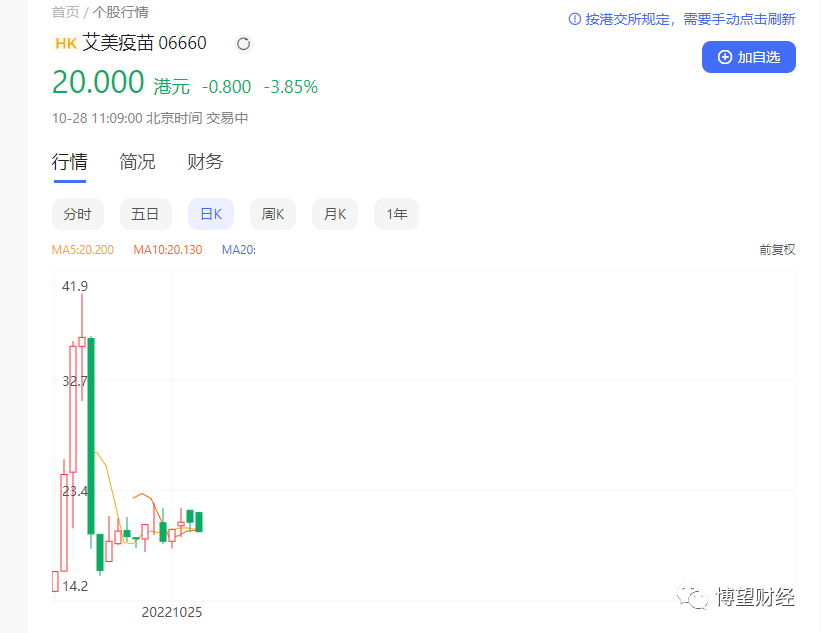821x633 pixels.
Task: Select the 周K chart period
Action: tap(273, 214)
